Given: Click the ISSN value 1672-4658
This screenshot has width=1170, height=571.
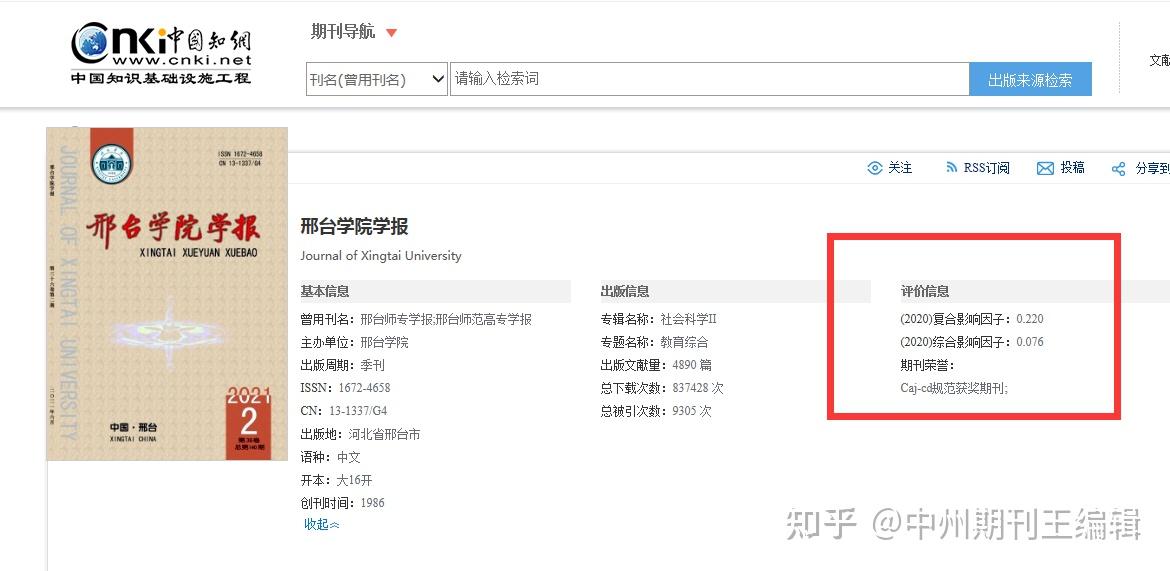Looking at the screenshot, I should pyautogui.click(x=364, y=388).
